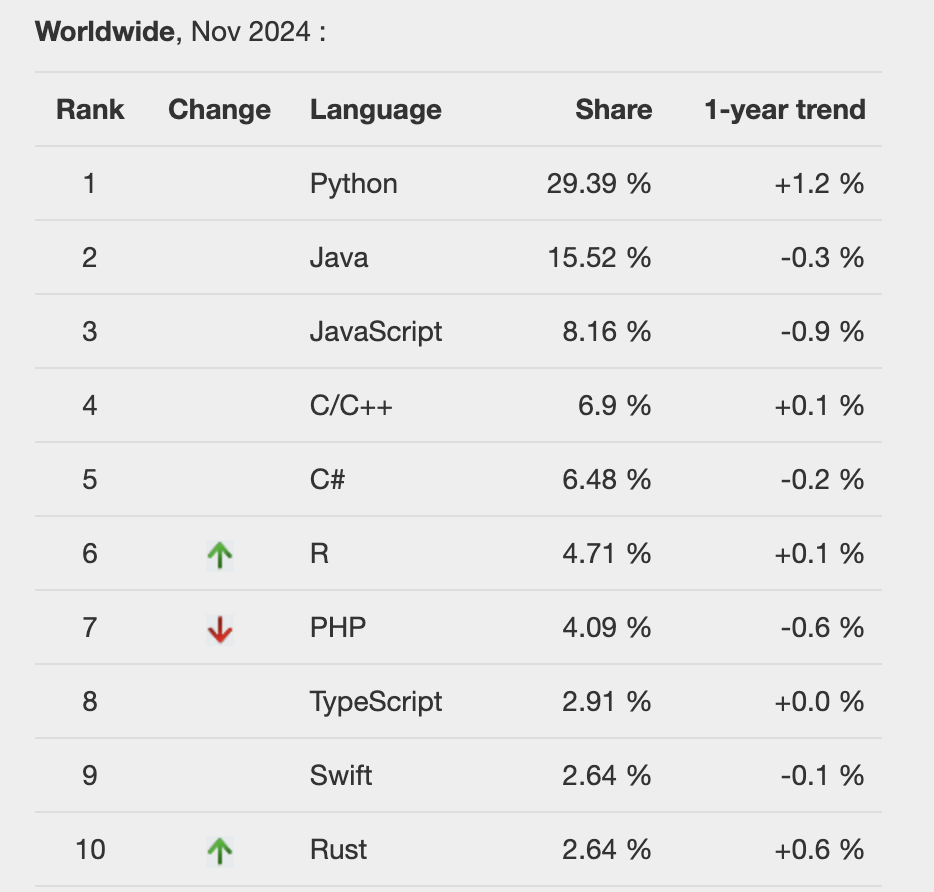The height and width of the screenshot is (892, 934).
Task: Click the JavaScript language name
Action: [375, 332]
